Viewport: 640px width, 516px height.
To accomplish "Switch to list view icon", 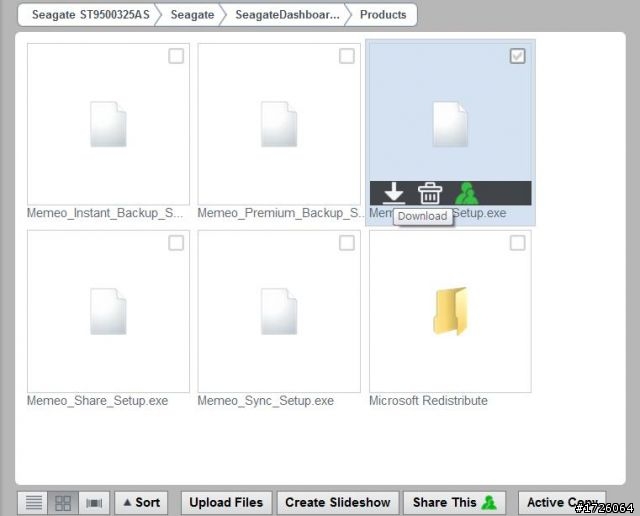I will pyautogui.click(x=33, y=503).
